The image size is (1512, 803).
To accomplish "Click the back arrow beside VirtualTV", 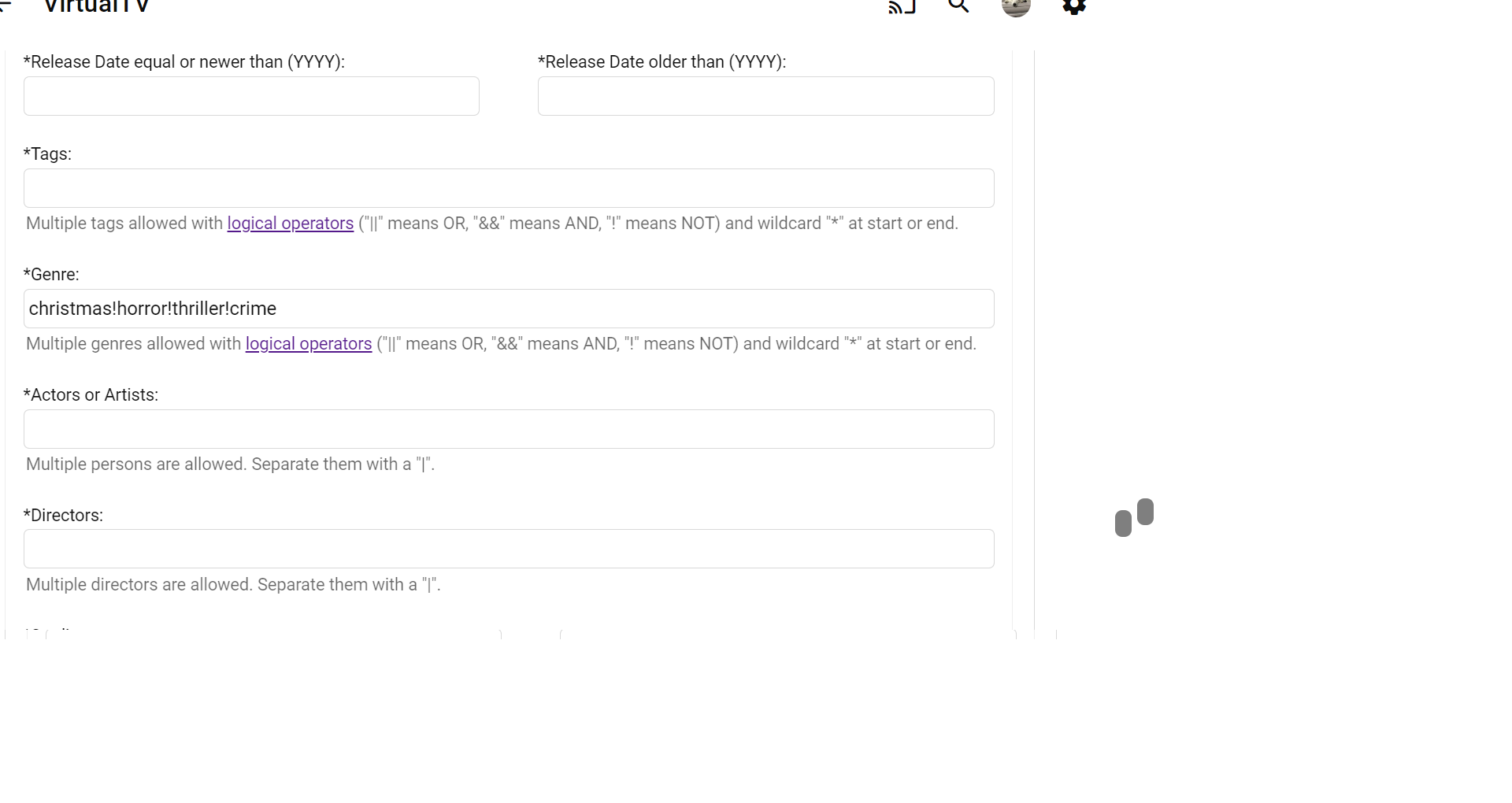I will (x=6, y=6).
